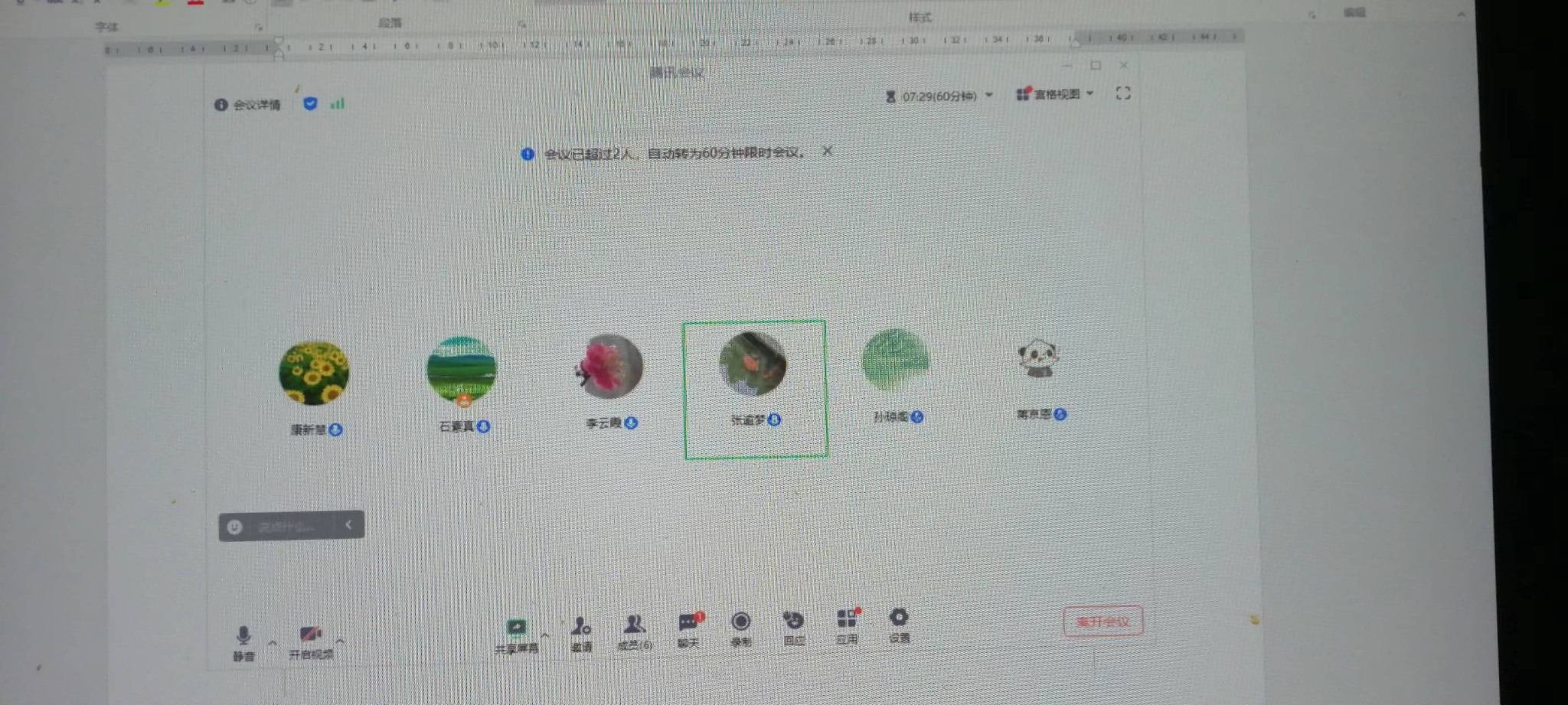Screen dimensions: 1568x705
Task: Click the 共享屏幕 share screen icon
Action: [x=517, y=629]
